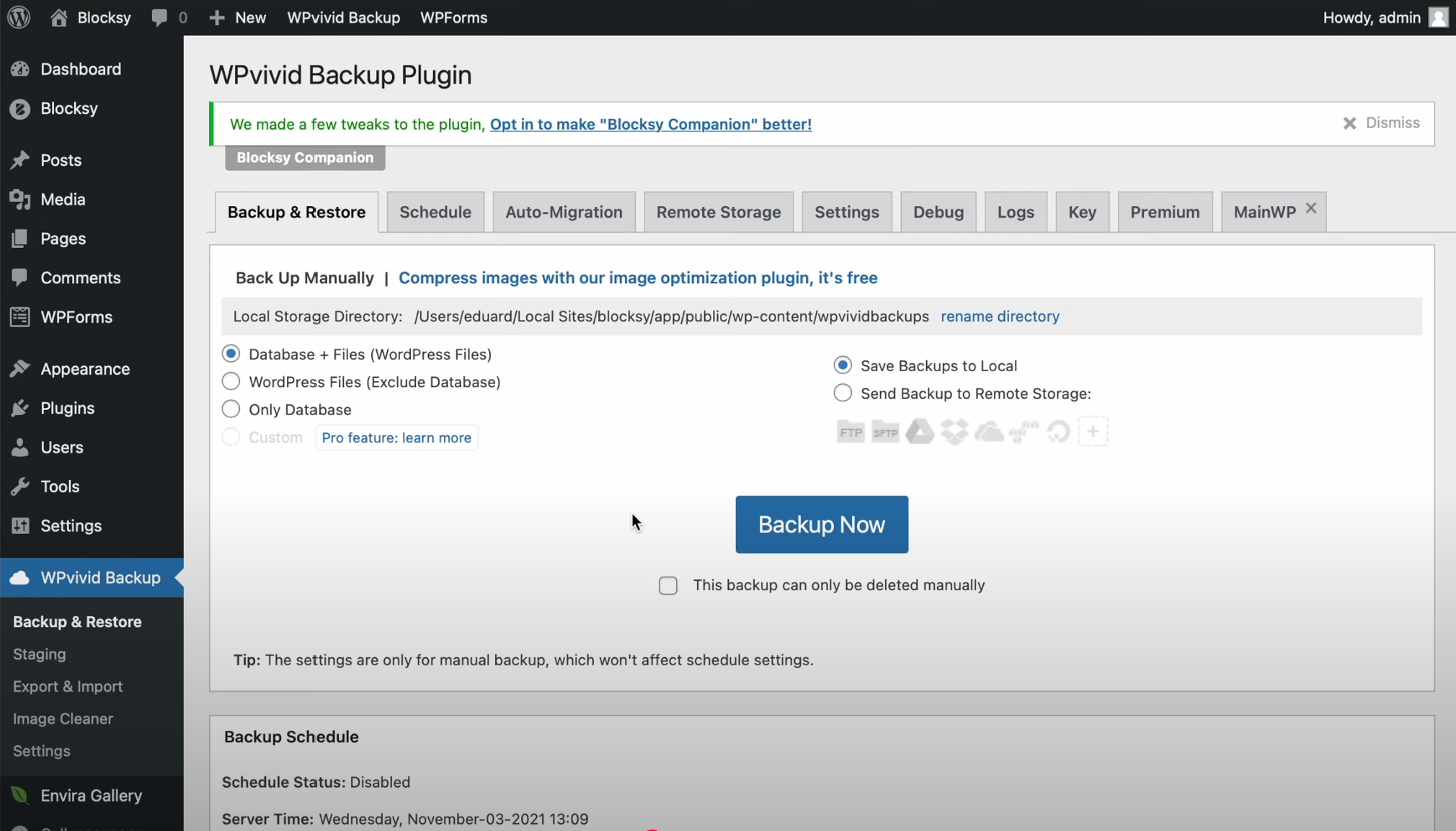The height and width of the screenshot is (831, 1456).
Task: Choose WordPress Files (Exclude Database) option
Action: pyautogui.click(x=231, y=381)
